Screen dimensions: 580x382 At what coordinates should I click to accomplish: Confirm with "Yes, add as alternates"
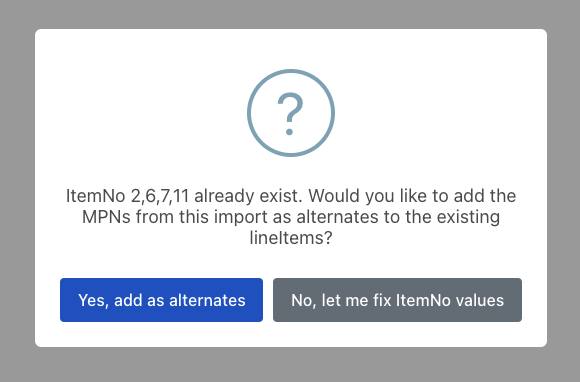coord(161,300)
